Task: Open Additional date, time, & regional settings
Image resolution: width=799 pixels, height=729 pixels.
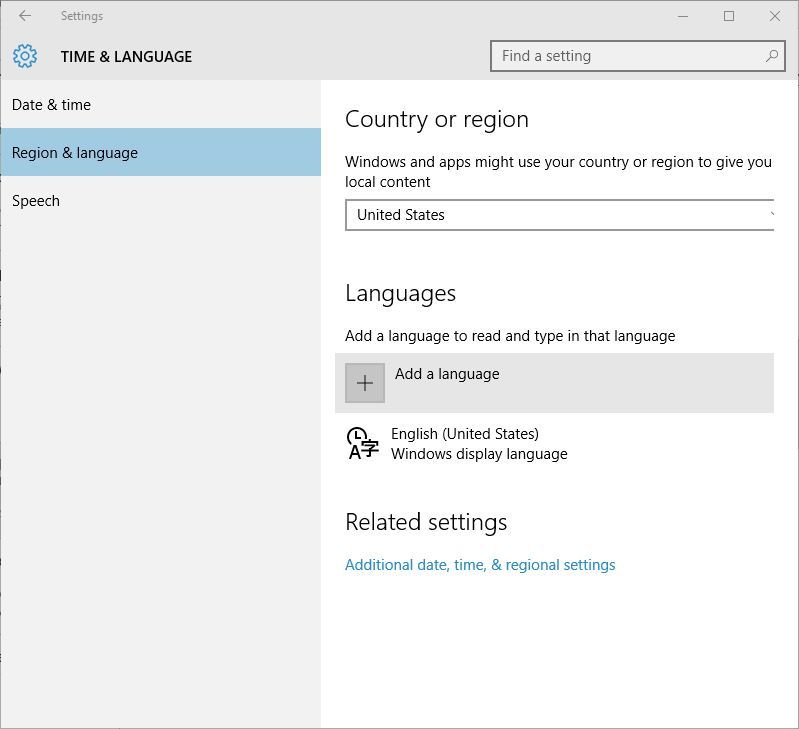Action: tap(480, 565)
